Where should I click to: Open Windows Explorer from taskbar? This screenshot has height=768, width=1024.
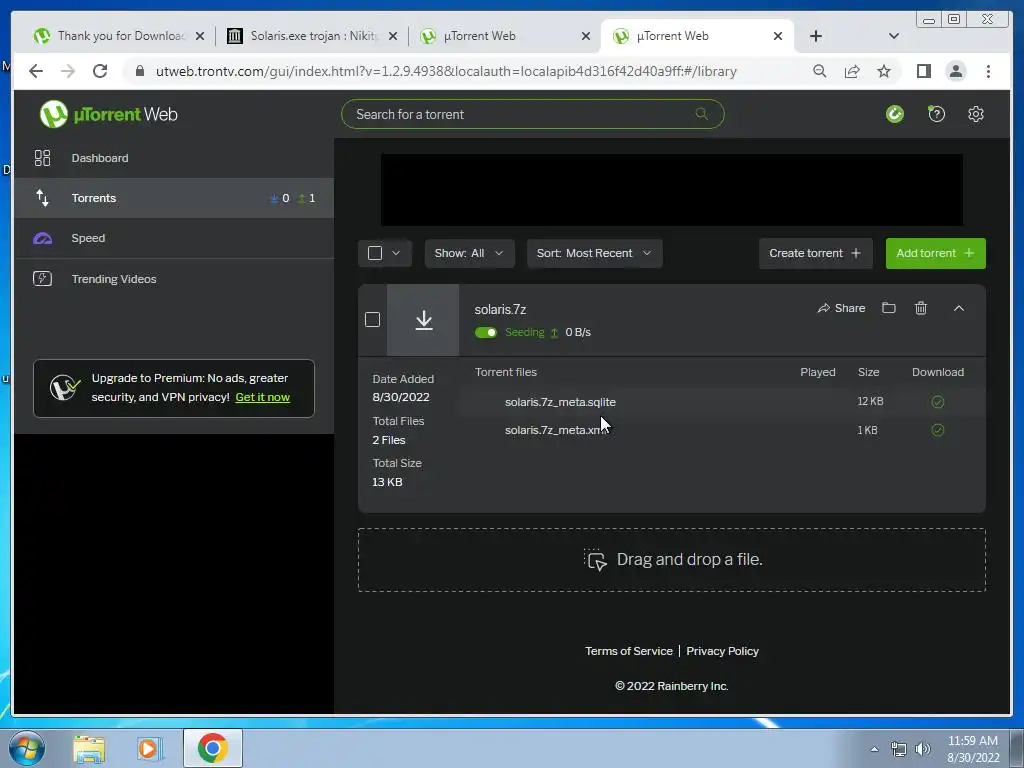point(89,748)
